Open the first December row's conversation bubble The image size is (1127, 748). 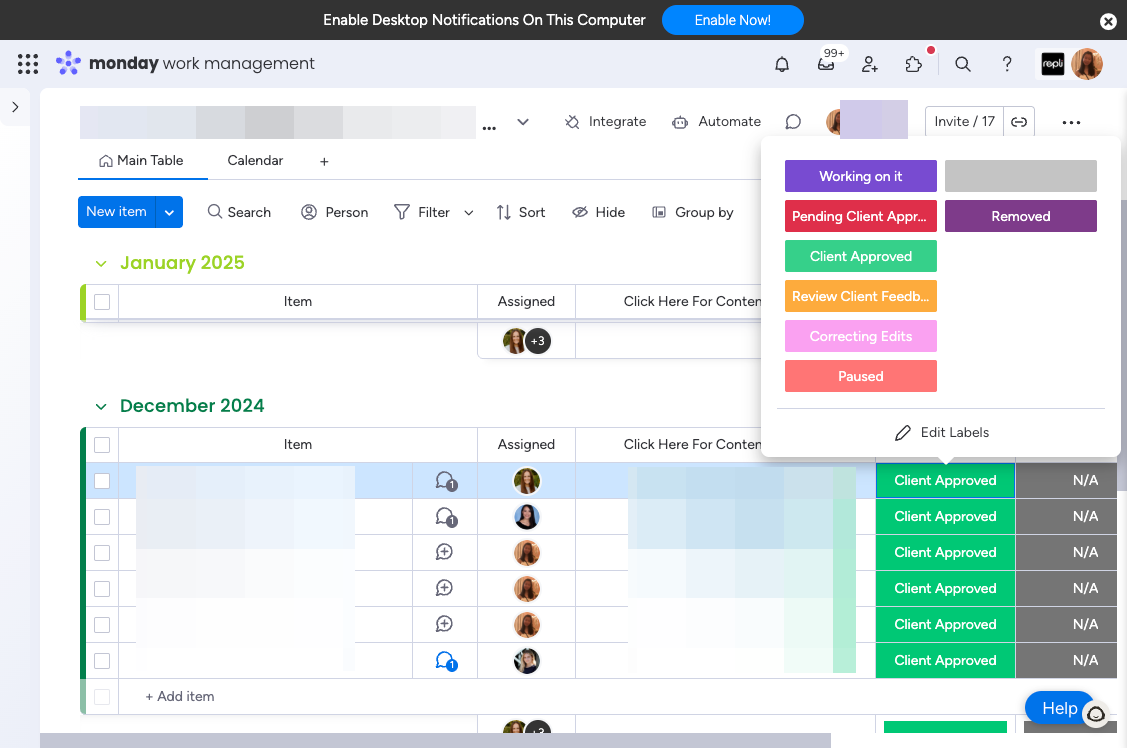click(x=446, y=481)
